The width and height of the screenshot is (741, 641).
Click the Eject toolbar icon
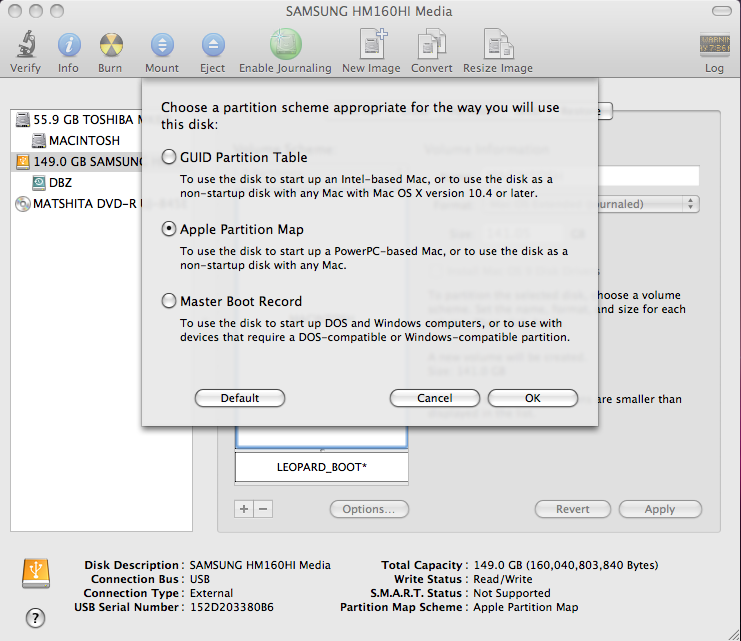(213, 45)
